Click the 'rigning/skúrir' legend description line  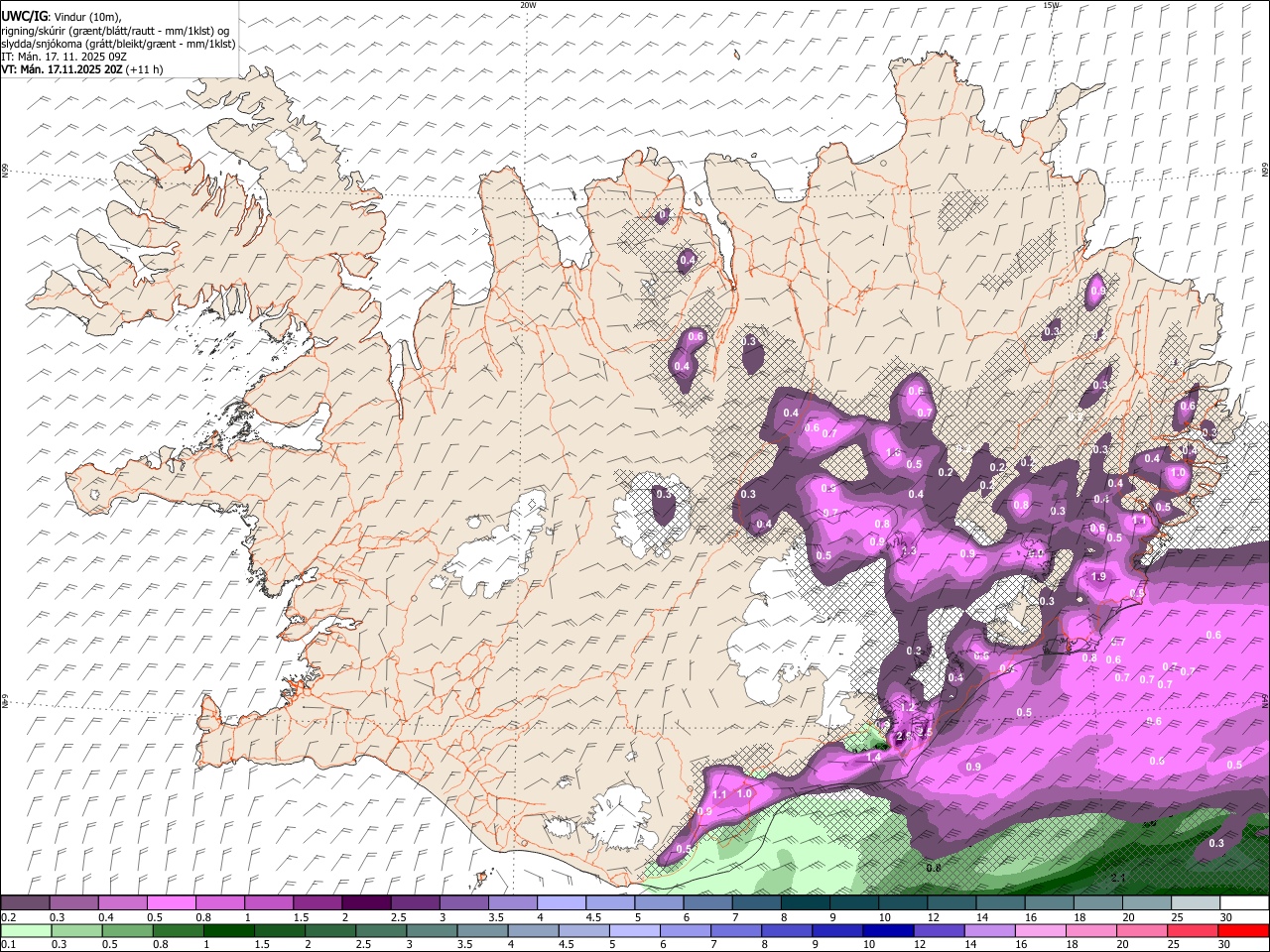click(115, 30)
